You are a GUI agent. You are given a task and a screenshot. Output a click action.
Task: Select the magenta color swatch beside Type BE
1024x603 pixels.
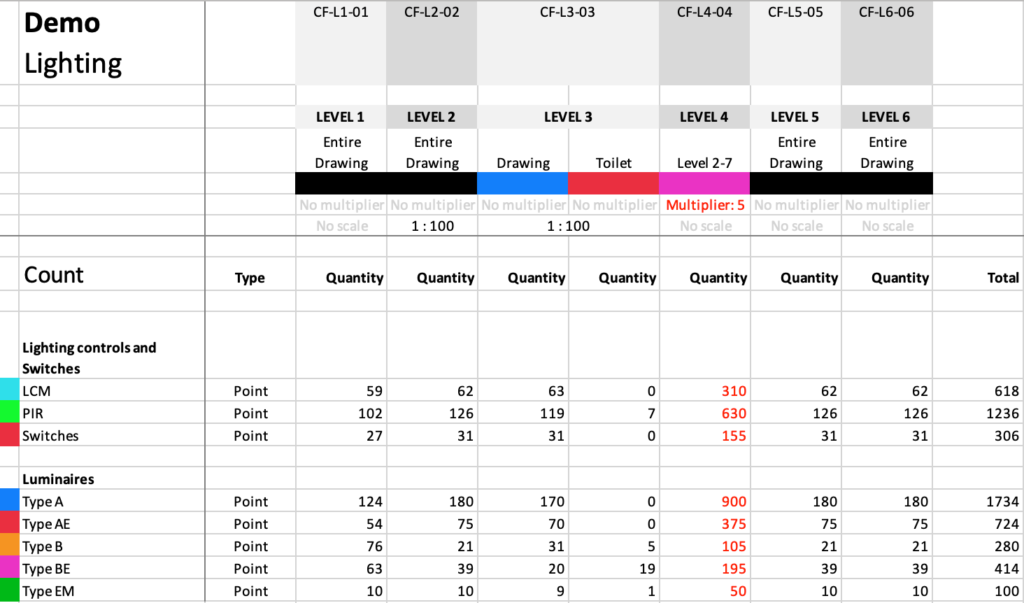7,568
